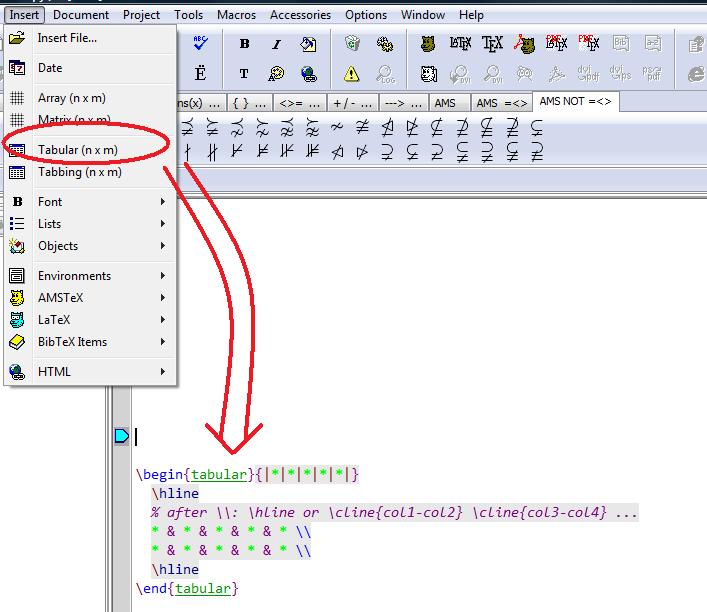The width and height of the screenshot is (707, 612).
Task: Open the { } symbols tab
Action: tap(249, 103)
